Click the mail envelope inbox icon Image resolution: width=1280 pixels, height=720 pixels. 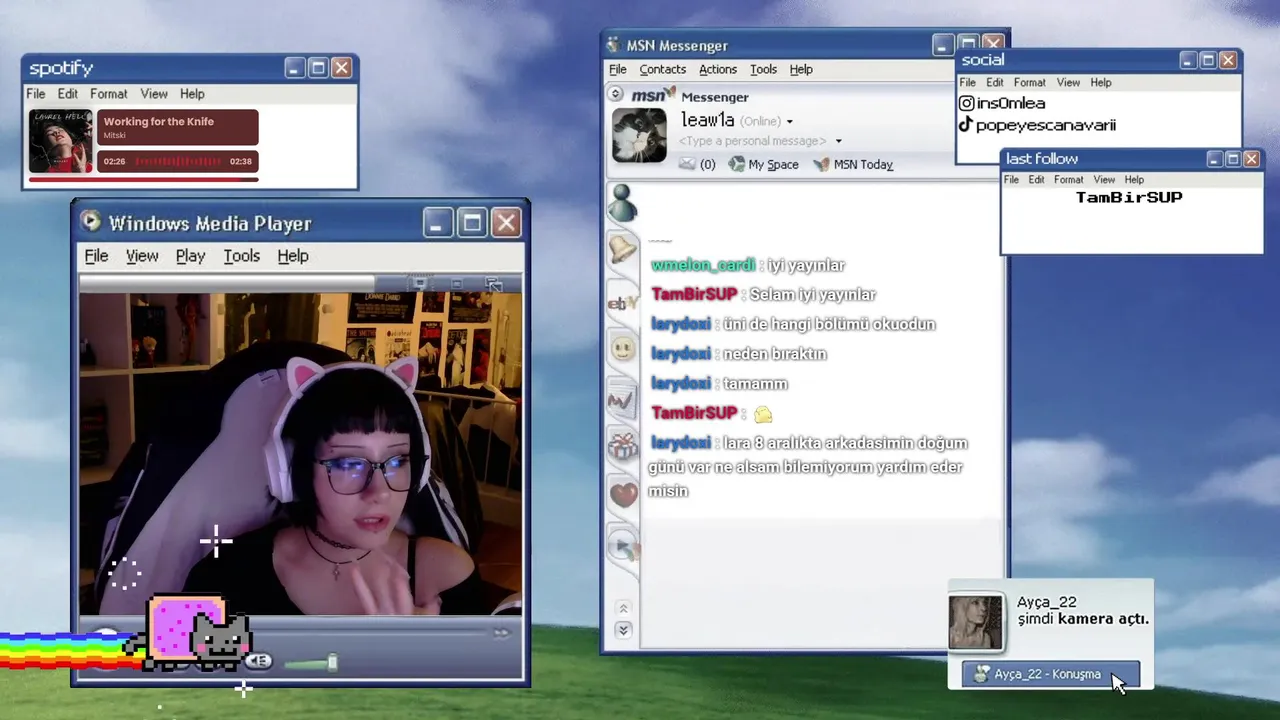tap(687, 164)
